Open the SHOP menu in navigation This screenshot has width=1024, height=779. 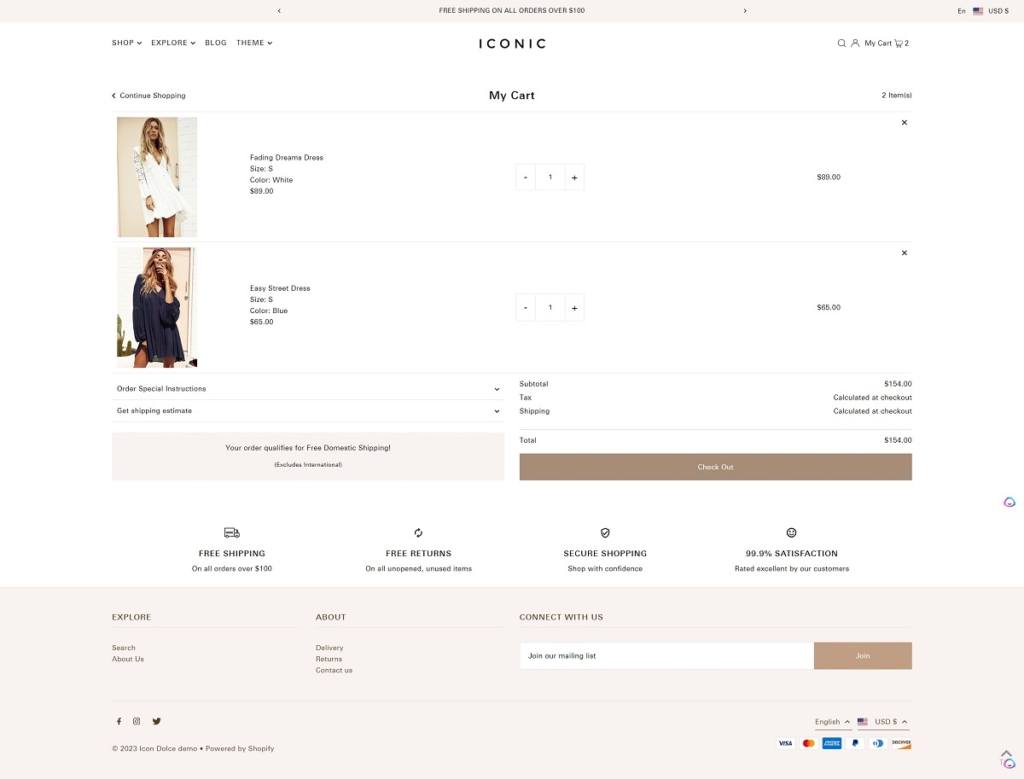(126, 43)
